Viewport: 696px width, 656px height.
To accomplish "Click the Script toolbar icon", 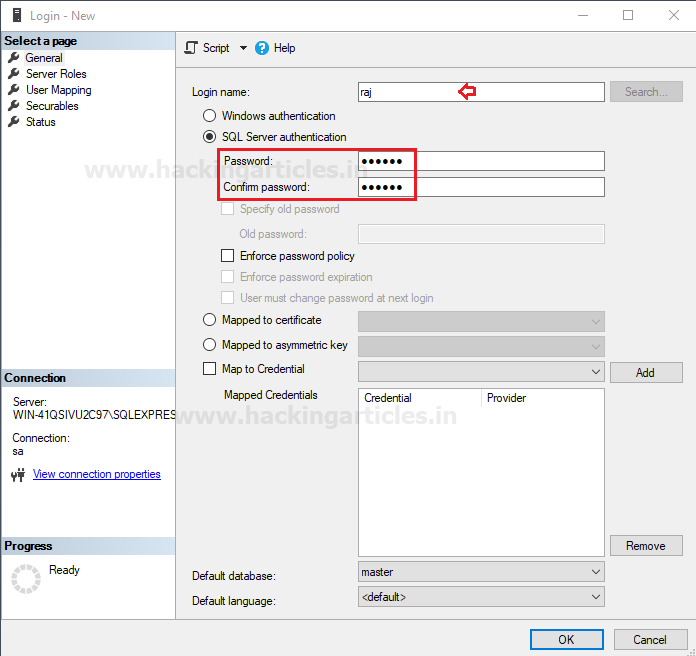I will tap(191, 48).
